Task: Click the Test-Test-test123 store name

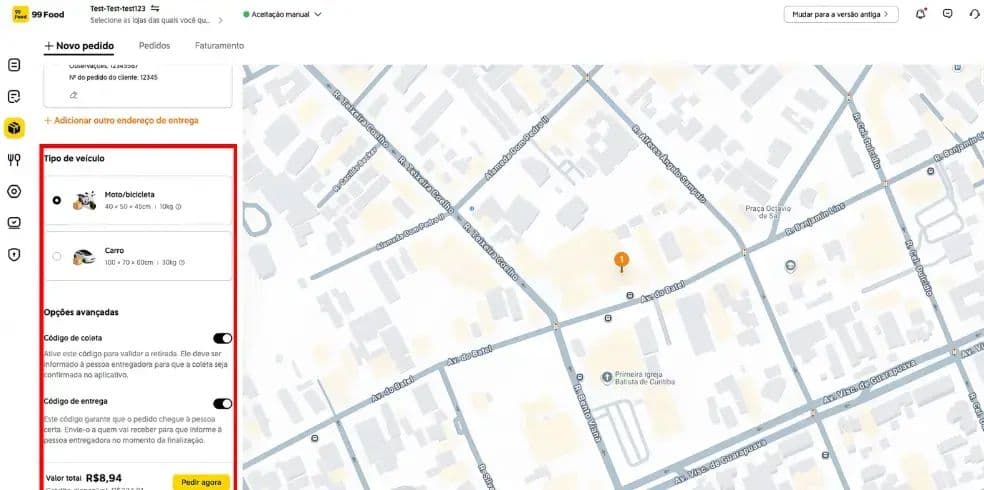Action: (118, 9)
